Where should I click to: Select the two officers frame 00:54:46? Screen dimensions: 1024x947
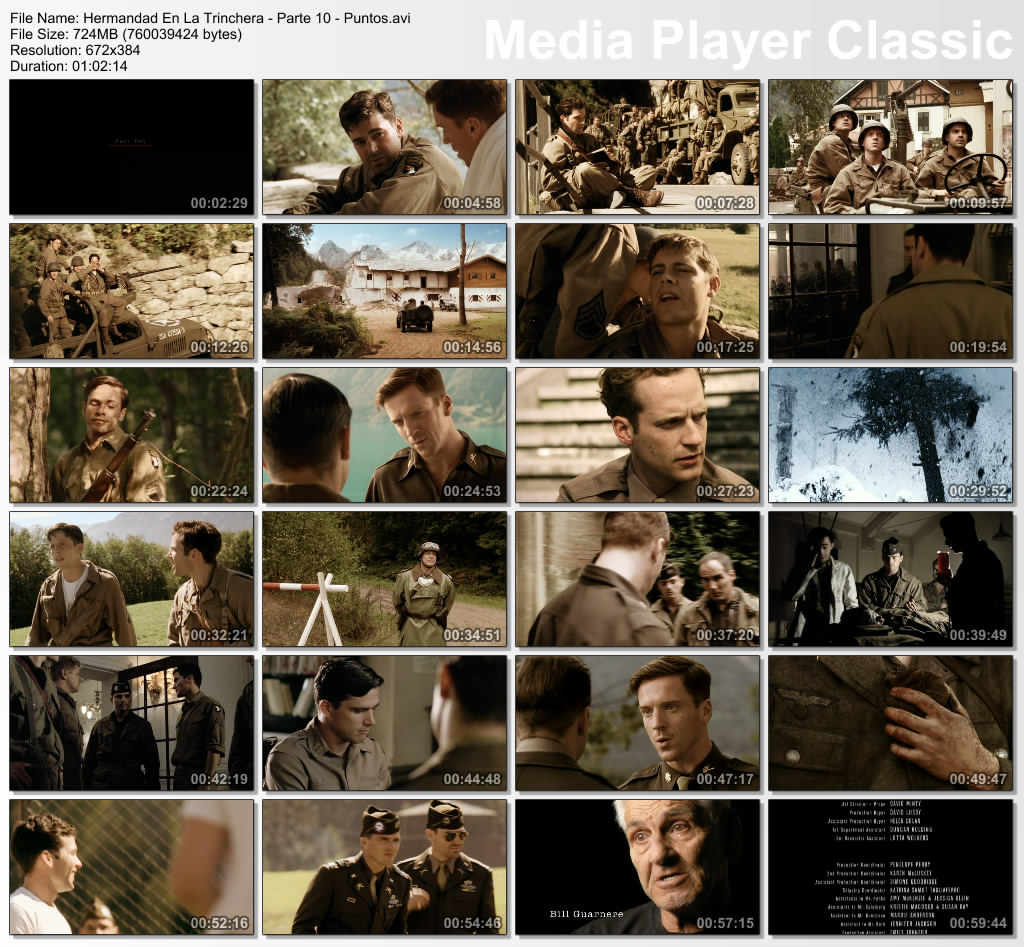pos(385,867)
